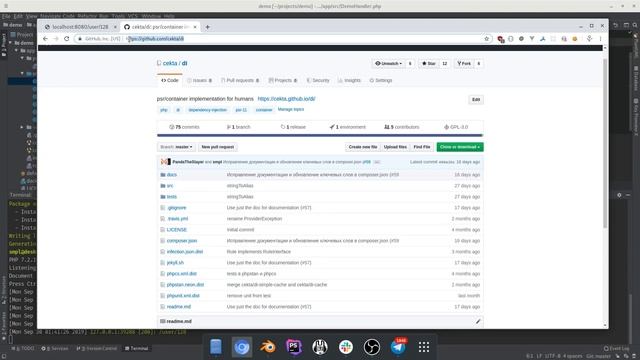The width and height of the screenshot is (640, 360).
Task: Click the PhpStorm terminal settings gear
Action: (x=619, y=195)
